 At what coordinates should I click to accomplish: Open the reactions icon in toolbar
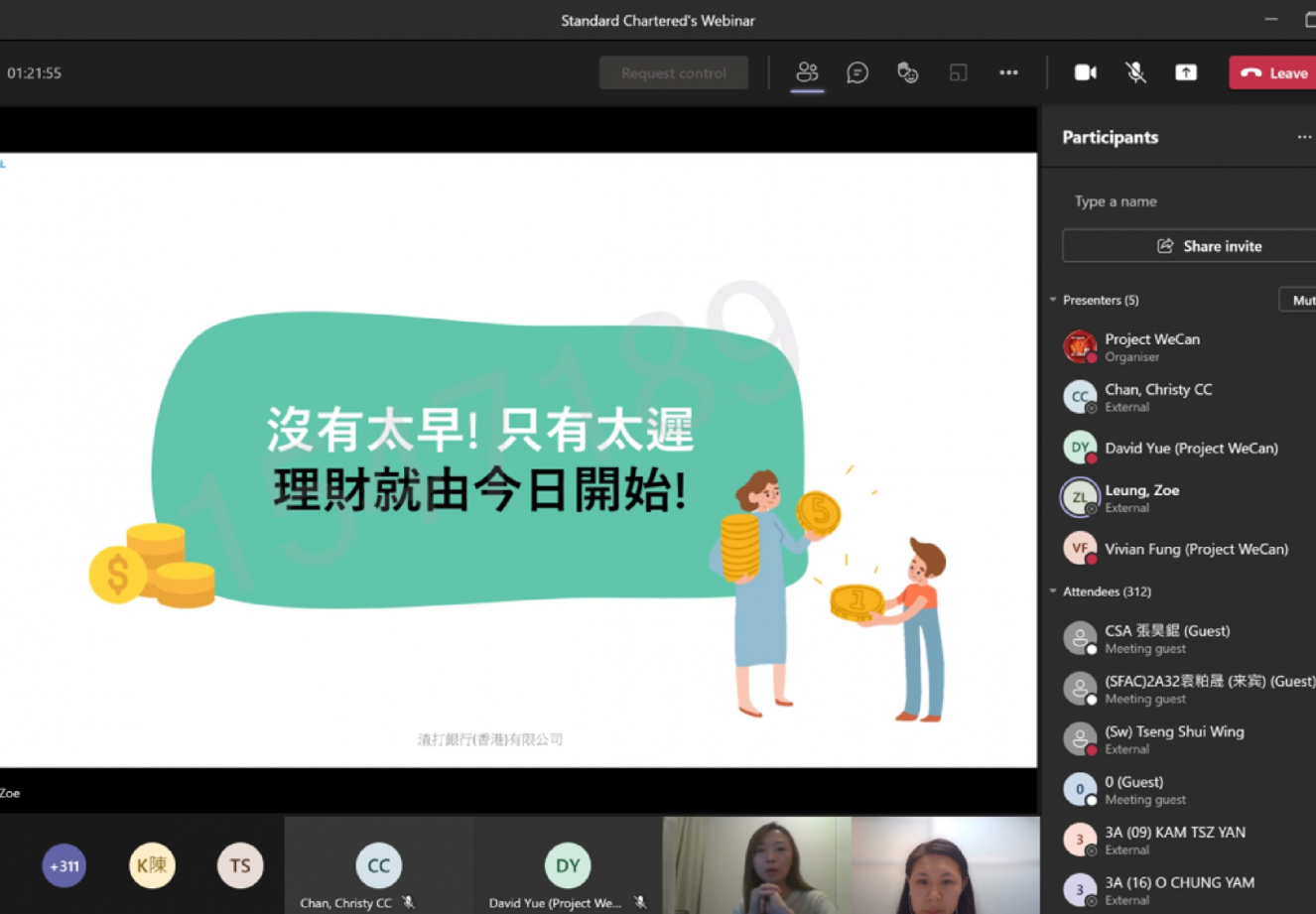click(x=907, y=72)
